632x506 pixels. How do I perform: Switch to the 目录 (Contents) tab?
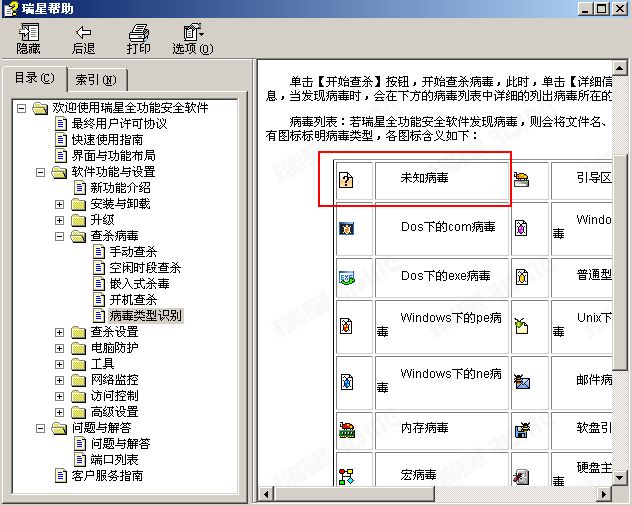[x=34, y=78]
